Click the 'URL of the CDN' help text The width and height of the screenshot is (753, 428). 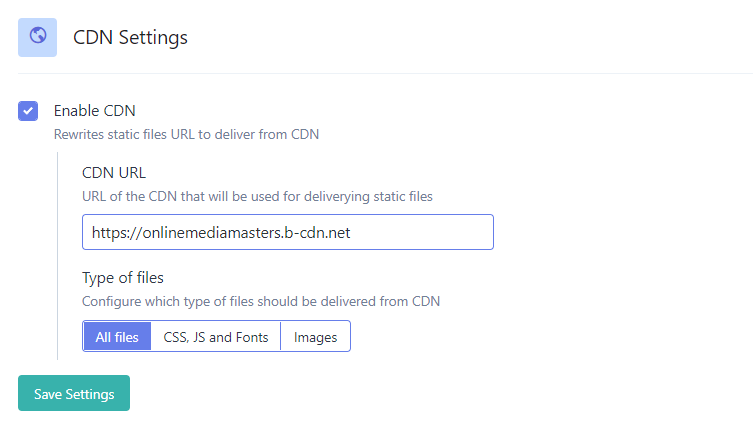tap(257, 196)
